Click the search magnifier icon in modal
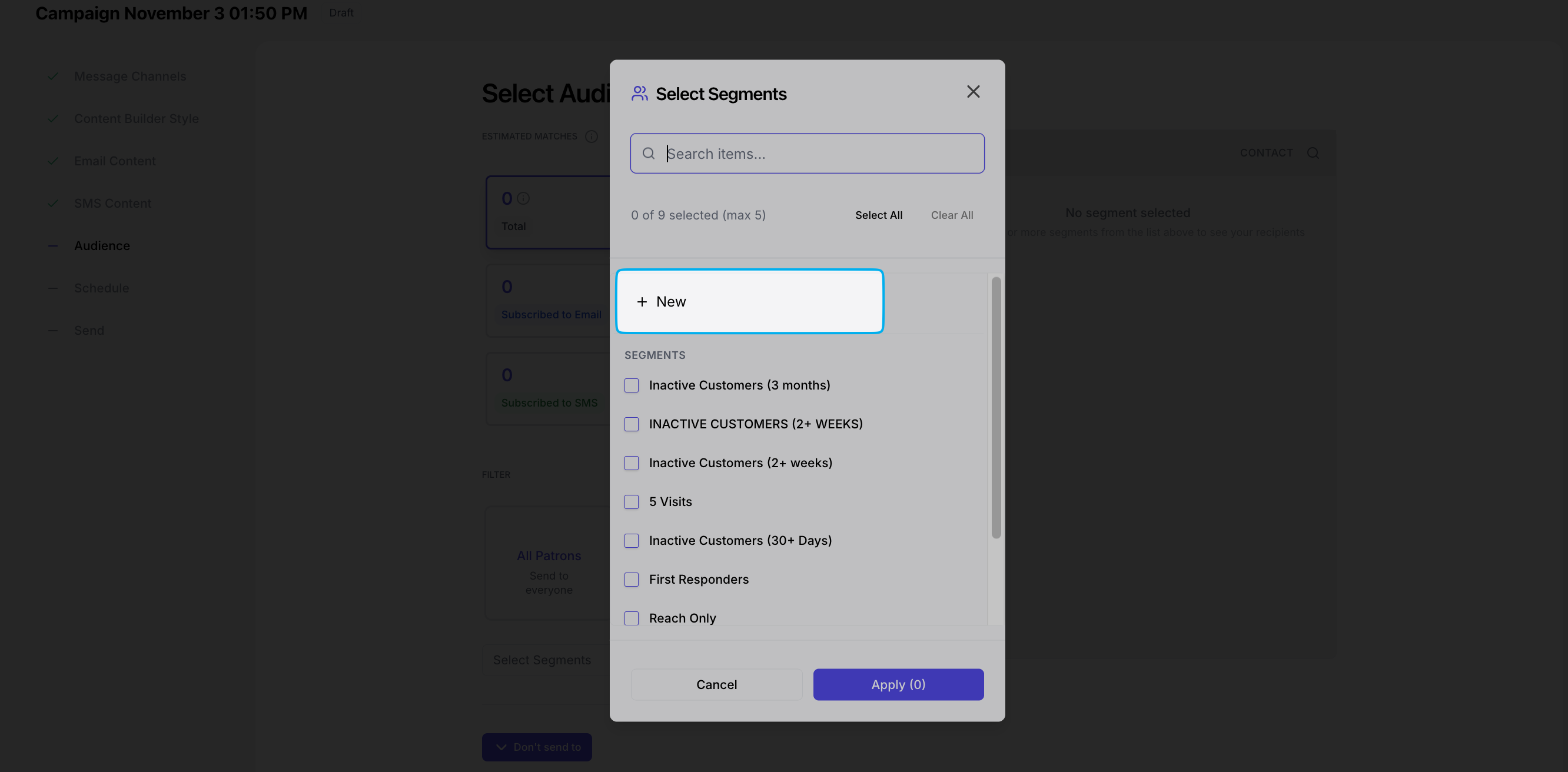 pyautogui.click(x=648, y=154)
